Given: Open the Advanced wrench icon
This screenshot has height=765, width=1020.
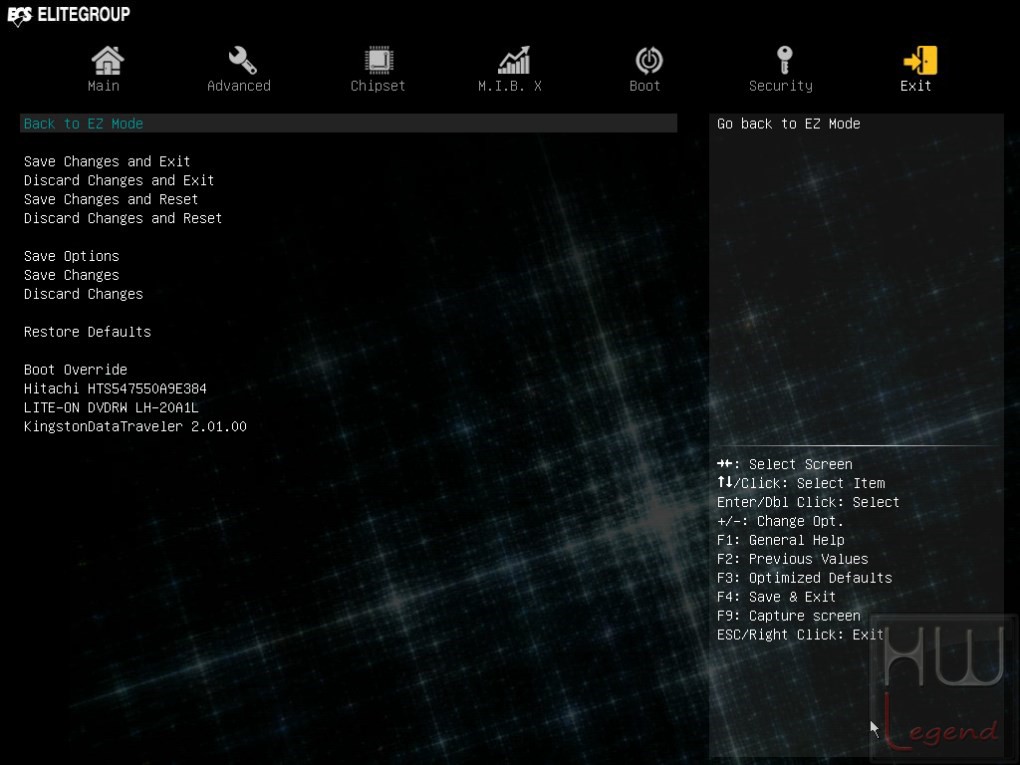Looking at the screenshot, I should click(x=242, y=60).
